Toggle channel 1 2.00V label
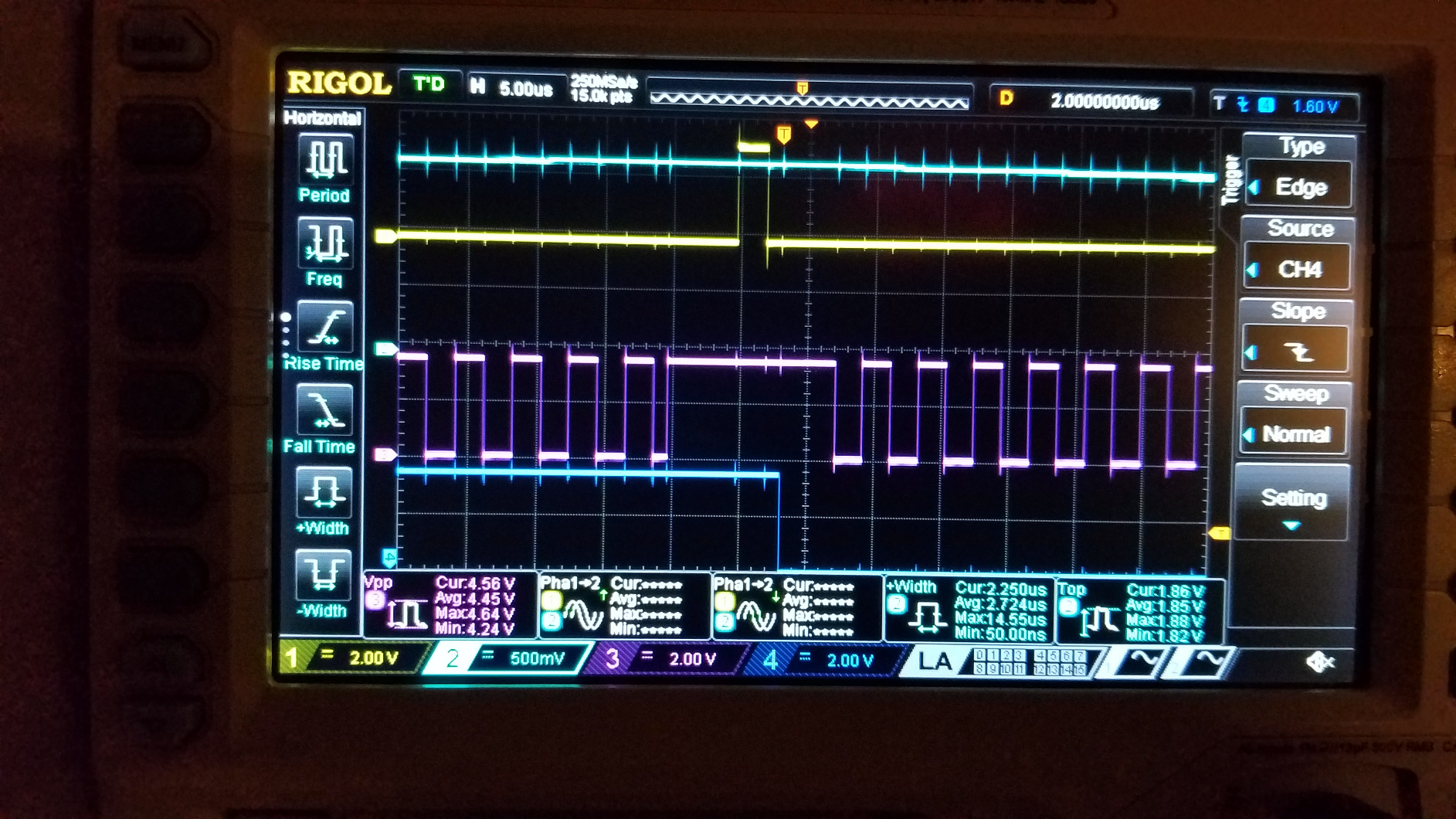This screenshot has height=819, width=1456. tap(353, 658)
